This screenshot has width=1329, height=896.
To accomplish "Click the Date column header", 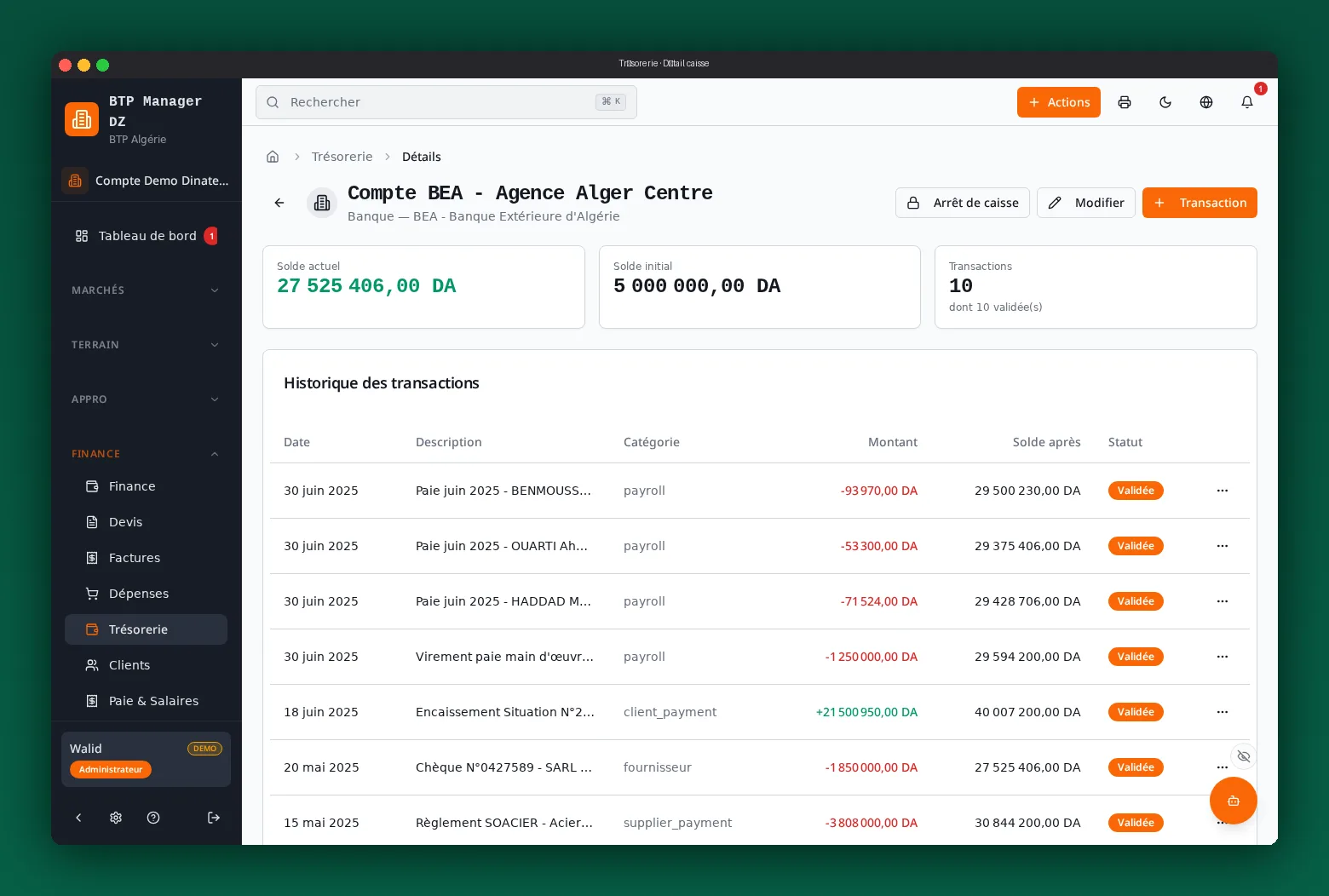I will (x=297, y=442).
